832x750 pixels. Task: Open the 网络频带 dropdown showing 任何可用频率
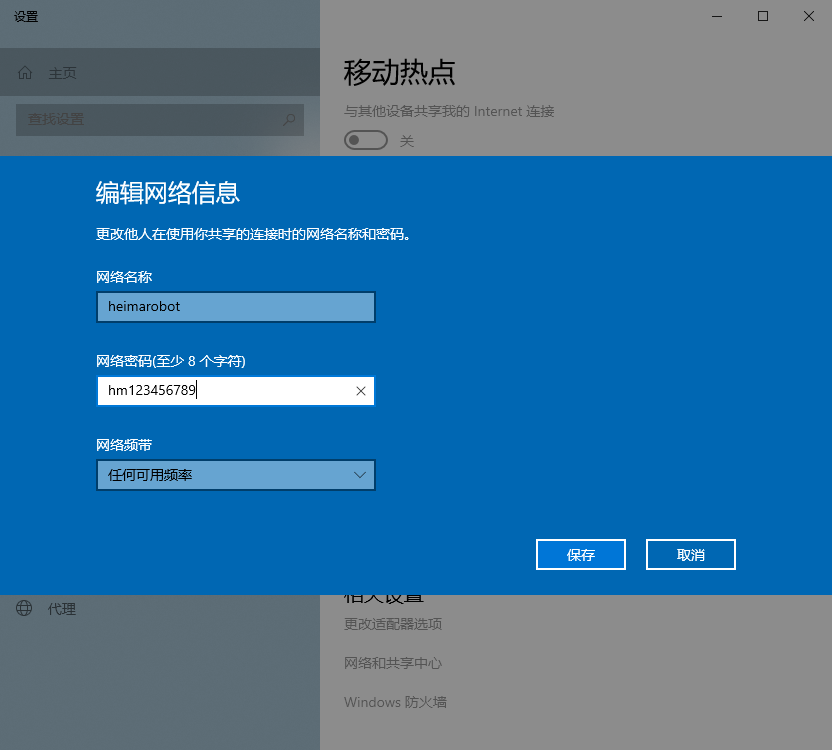(235, 475)
